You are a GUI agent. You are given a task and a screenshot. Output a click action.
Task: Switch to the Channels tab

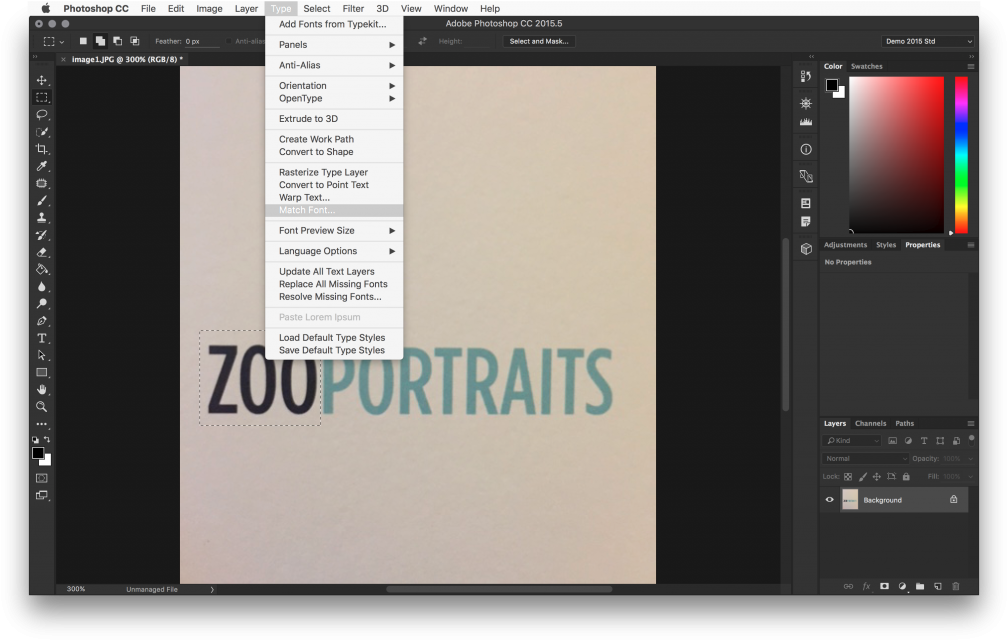click(870, 423)
